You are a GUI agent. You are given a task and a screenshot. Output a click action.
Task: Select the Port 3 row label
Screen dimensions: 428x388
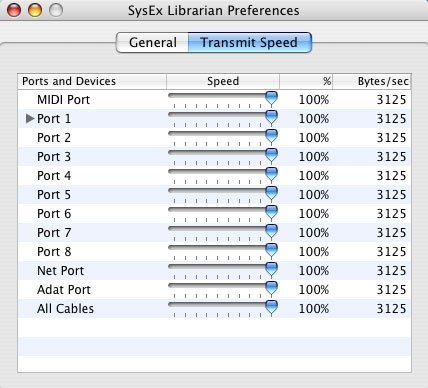54,157
